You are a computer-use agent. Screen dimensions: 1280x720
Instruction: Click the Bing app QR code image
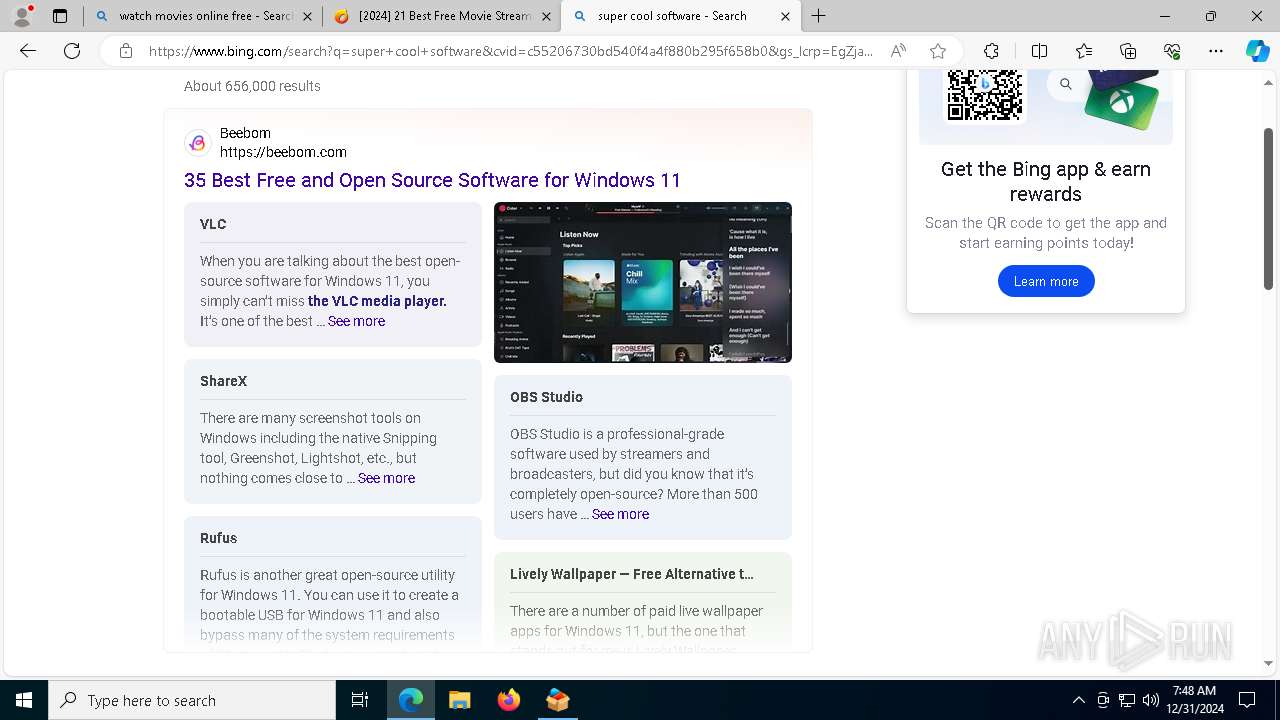pyautogui.click(x=985, y=94)
